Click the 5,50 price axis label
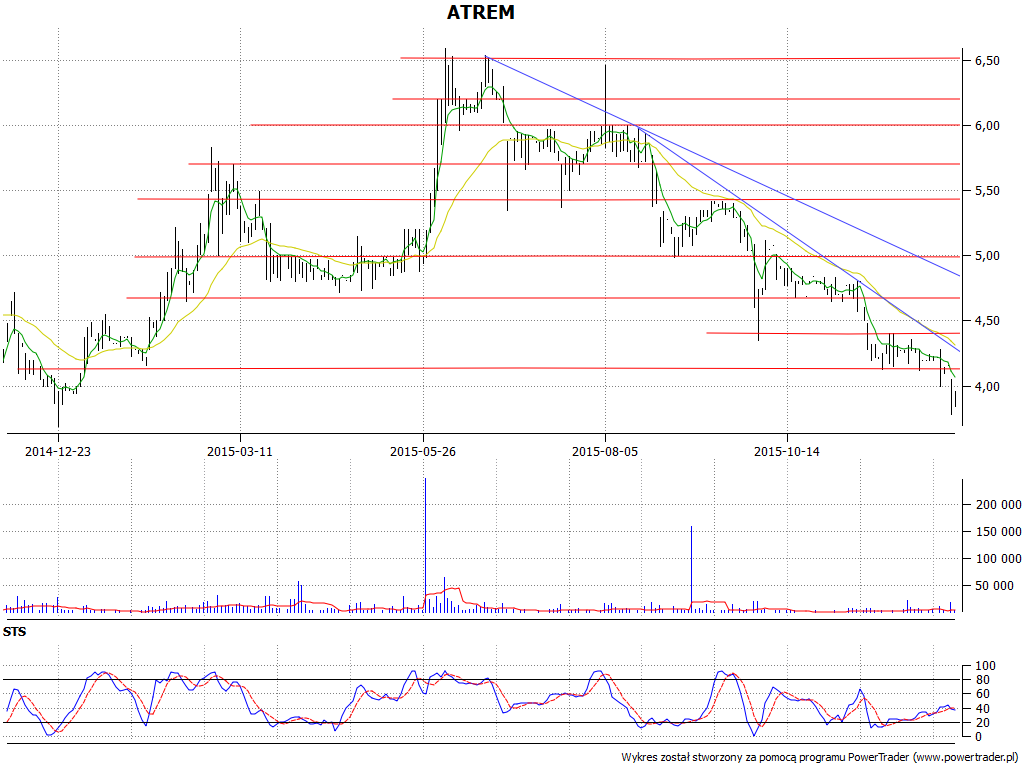The width and height of the screenshot is (1024, 768). pos(987,191)
